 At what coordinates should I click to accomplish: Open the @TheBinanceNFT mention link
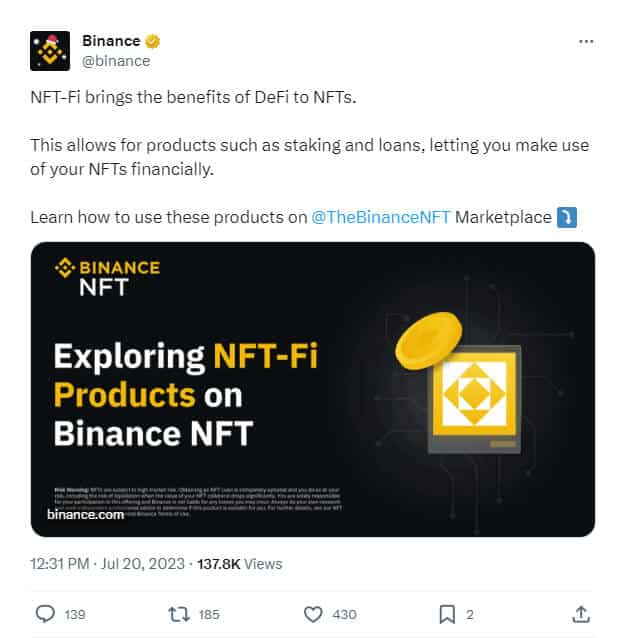(381, 217)
